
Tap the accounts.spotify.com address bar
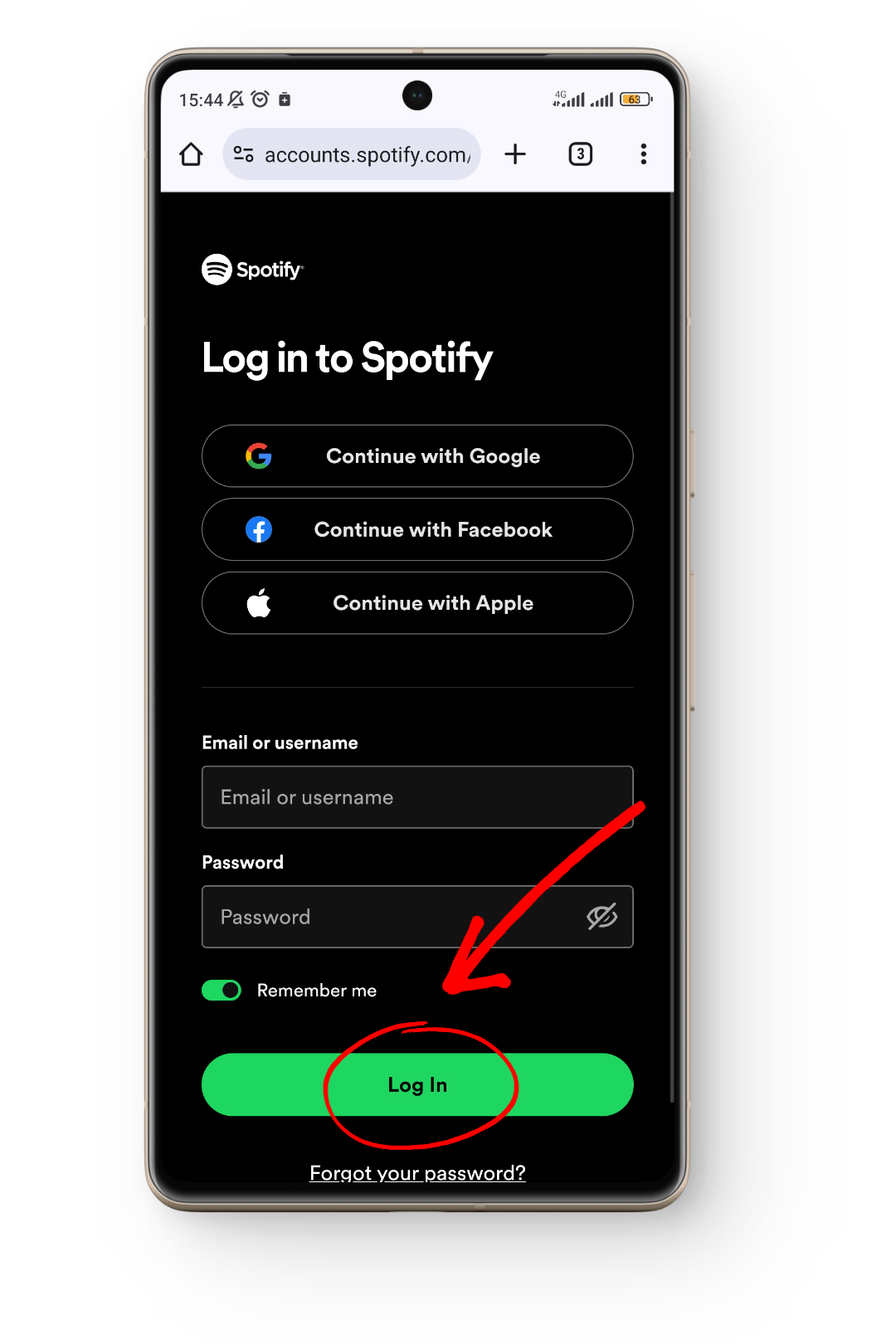352,154
